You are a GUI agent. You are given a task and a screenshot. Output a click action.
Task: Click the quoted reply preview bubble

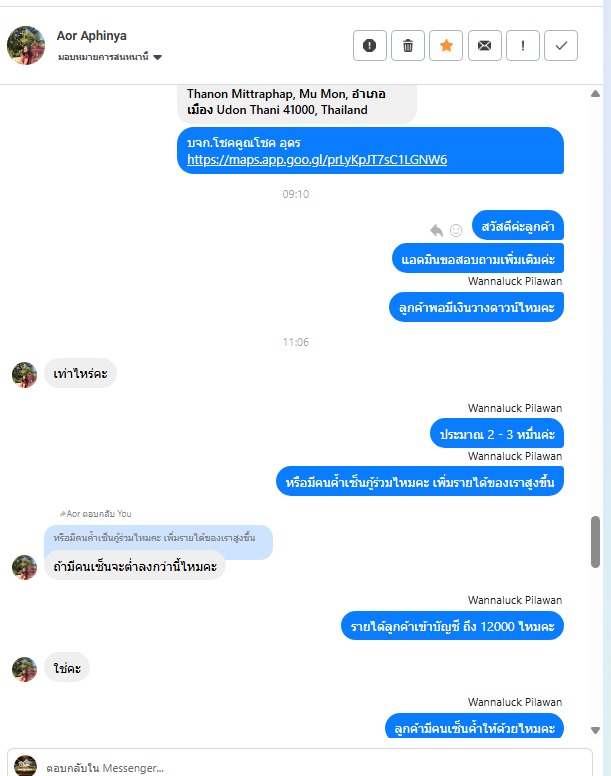[158, 538]
